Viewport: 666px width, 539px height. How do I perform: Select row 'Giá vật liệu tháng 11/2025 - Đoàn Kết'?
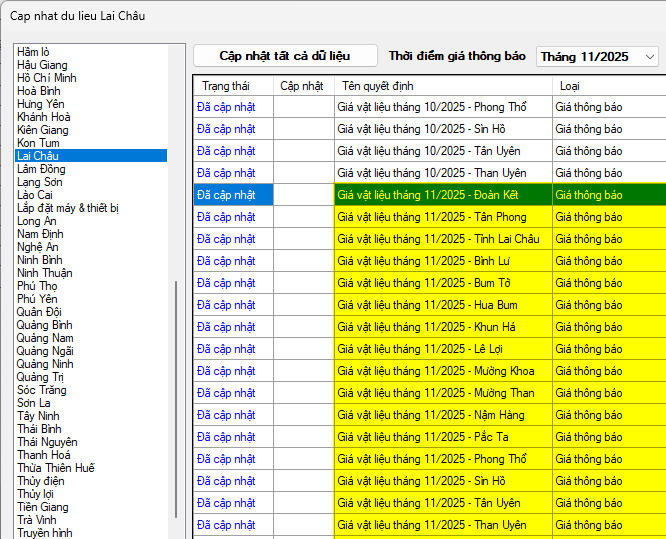(442, 195)
